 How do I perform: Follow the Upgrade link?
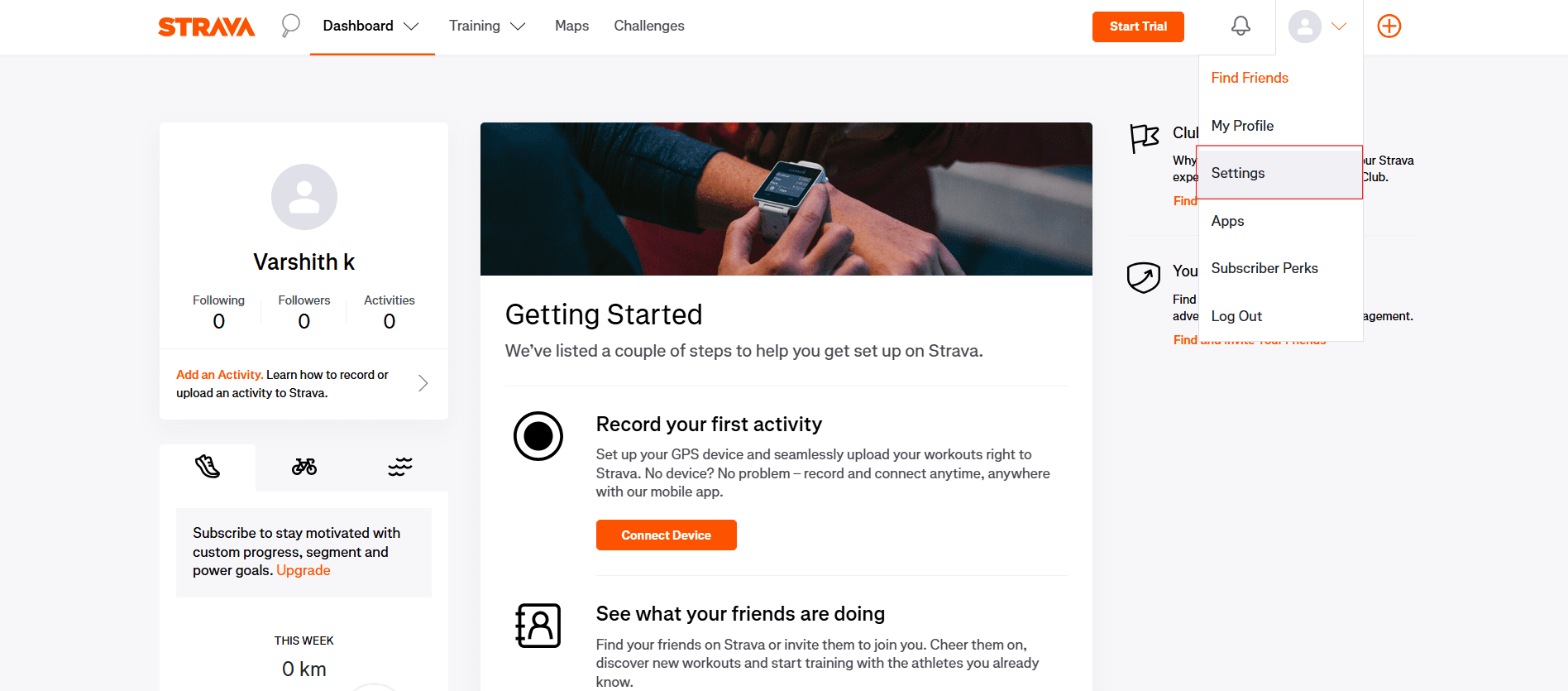tap(304, 570)
